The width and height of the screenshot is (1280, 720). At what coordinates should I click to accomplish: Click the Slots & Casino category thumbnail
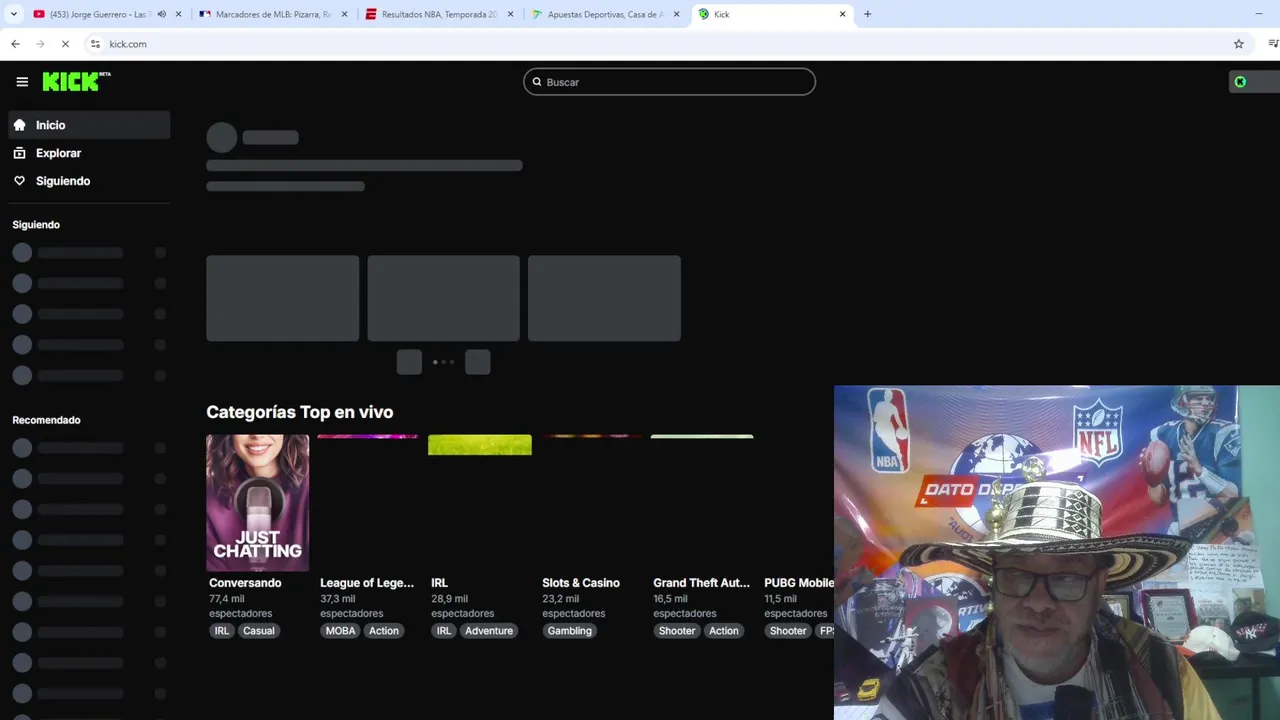pos(591,503)
